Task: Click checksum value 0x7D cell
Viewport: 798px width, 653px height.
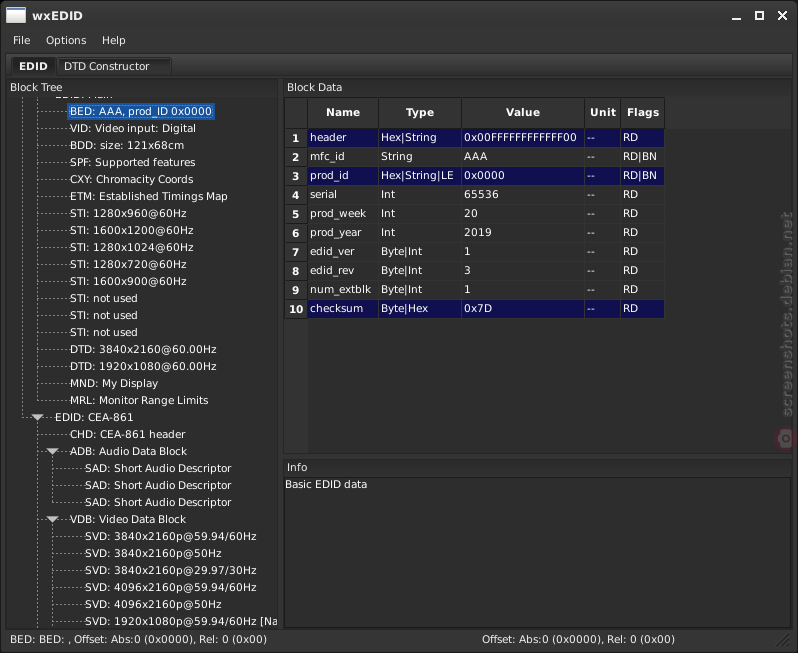Action: click(523, 308)
